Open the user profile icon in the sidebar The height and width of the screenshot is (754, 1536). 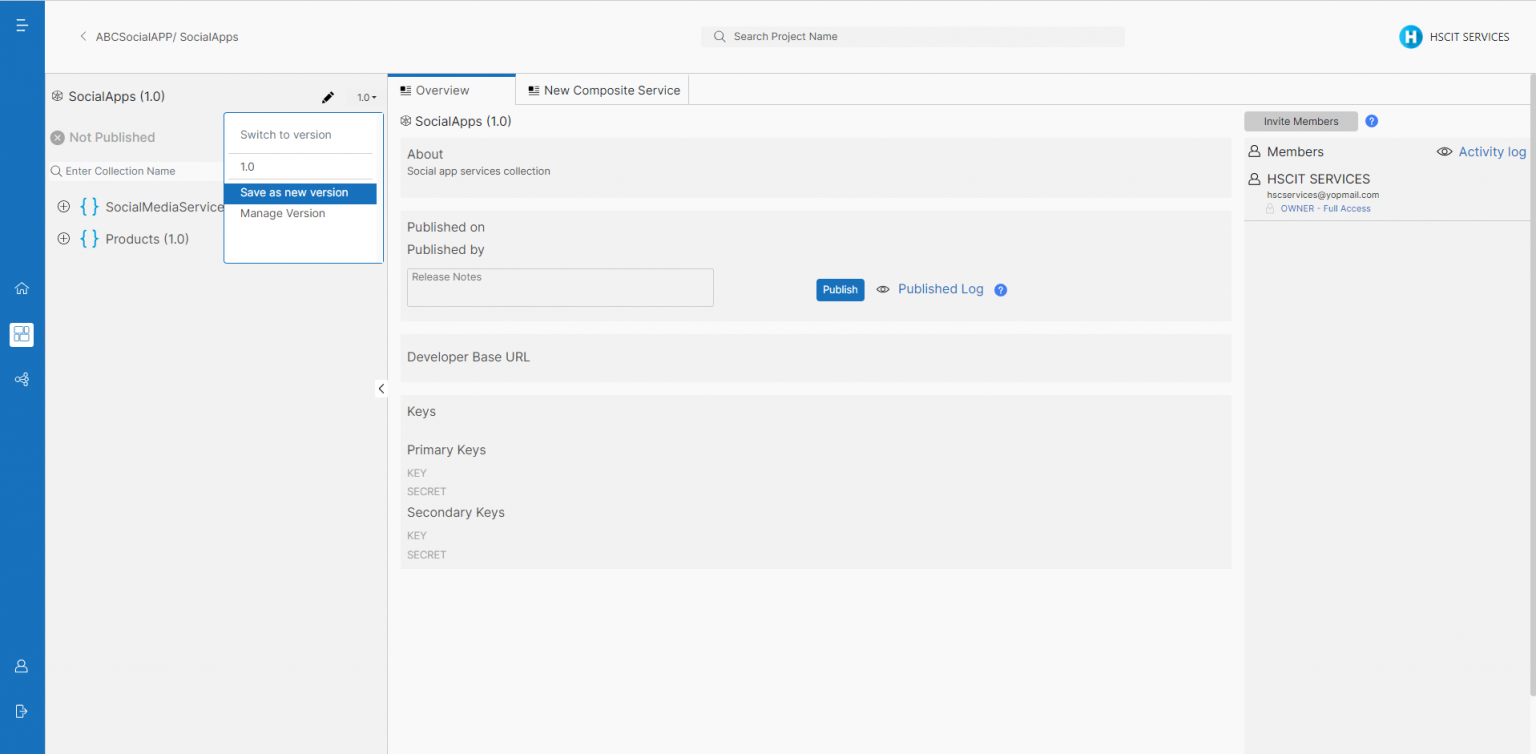point(22,666)
